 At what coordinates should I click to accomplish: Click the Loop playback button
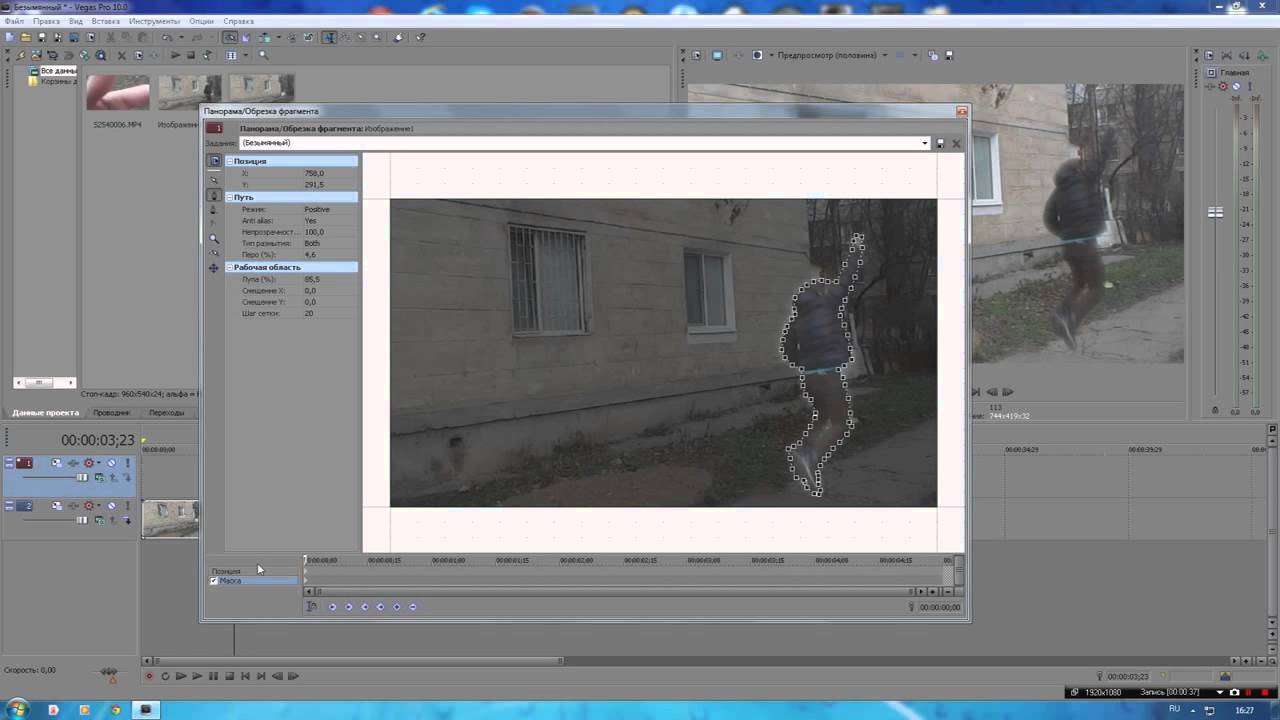click(165, 676)
